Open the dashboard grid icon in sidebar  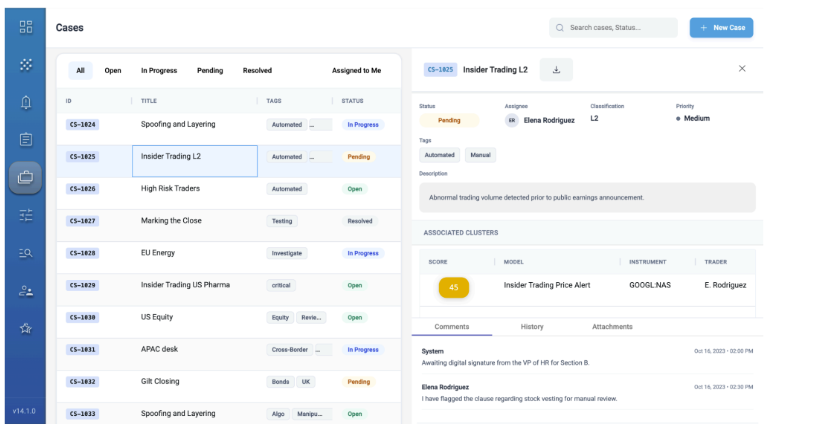(x=26, y=27)
